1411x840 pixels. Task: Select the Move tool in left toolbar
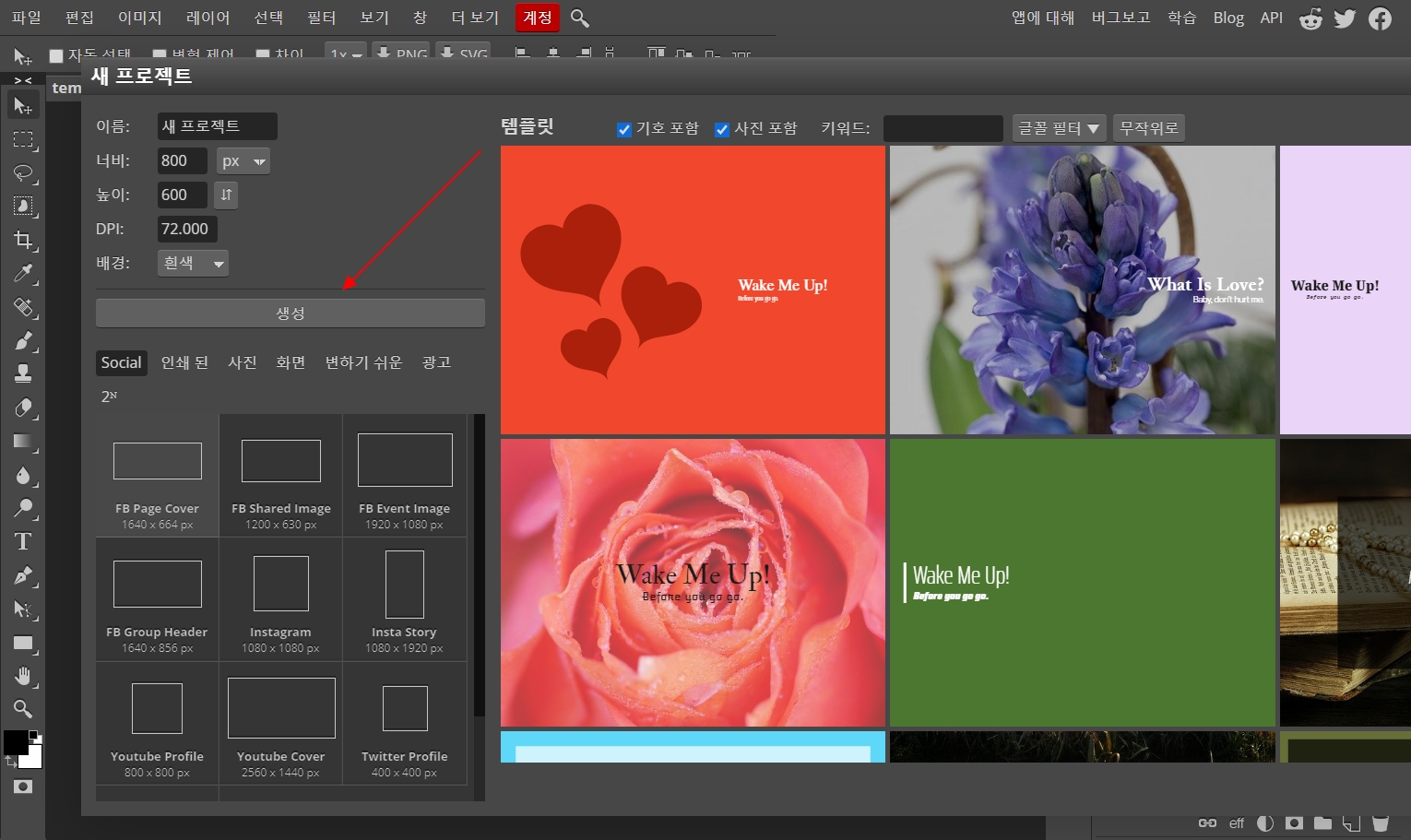(x=23, y=106)
